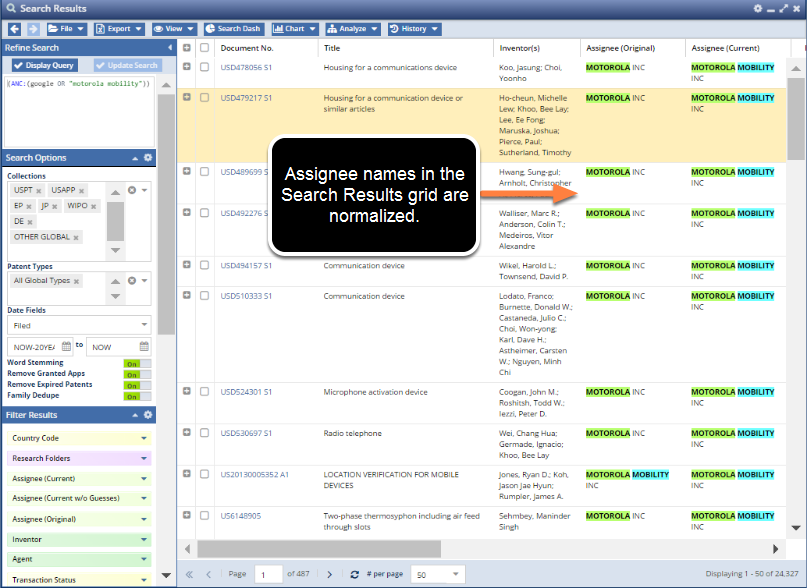This screenshot has width=807, height=588.
Task: Remove the USPT collection tag
Action: click(x=39, y=191)
